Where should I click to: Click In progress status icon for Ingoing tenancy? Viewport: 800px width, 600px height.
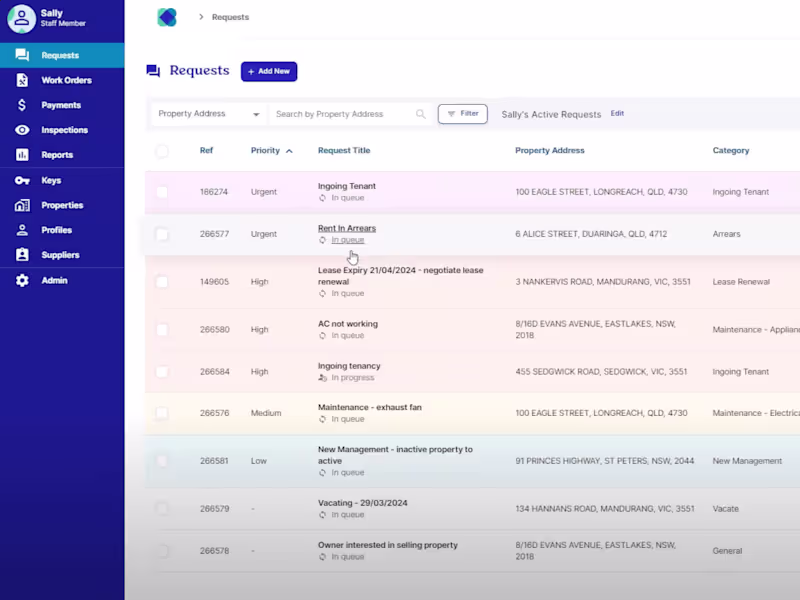[x=322, y=378]
